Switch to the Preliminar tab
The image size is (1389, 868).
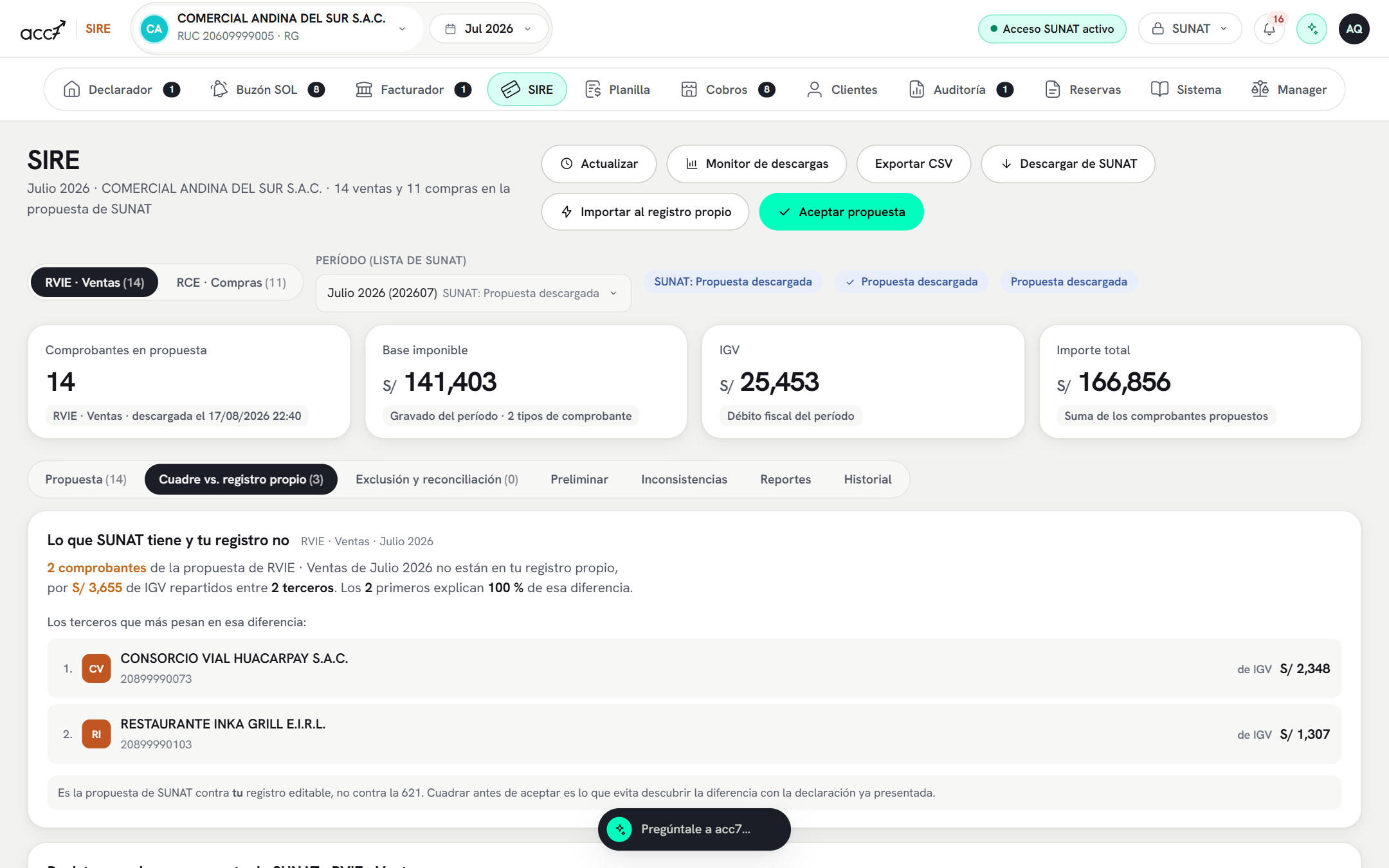pyautogui.click(x=579, y=479)
